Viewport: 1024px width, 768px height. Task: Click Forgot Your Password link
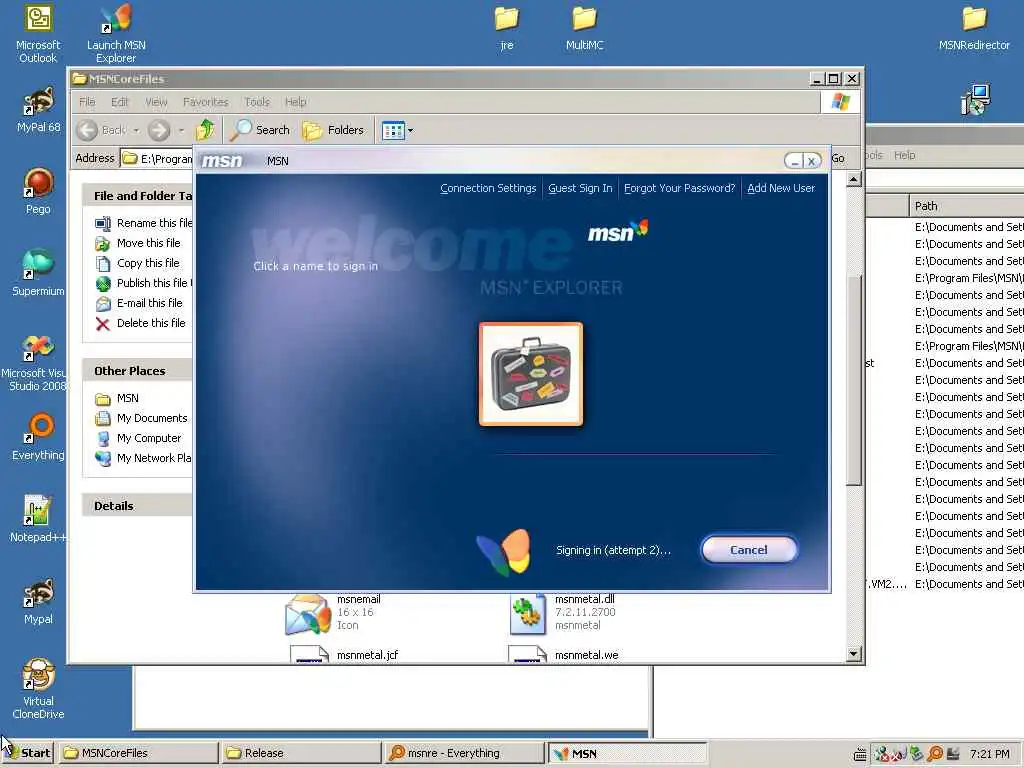(x=679, y=188)
